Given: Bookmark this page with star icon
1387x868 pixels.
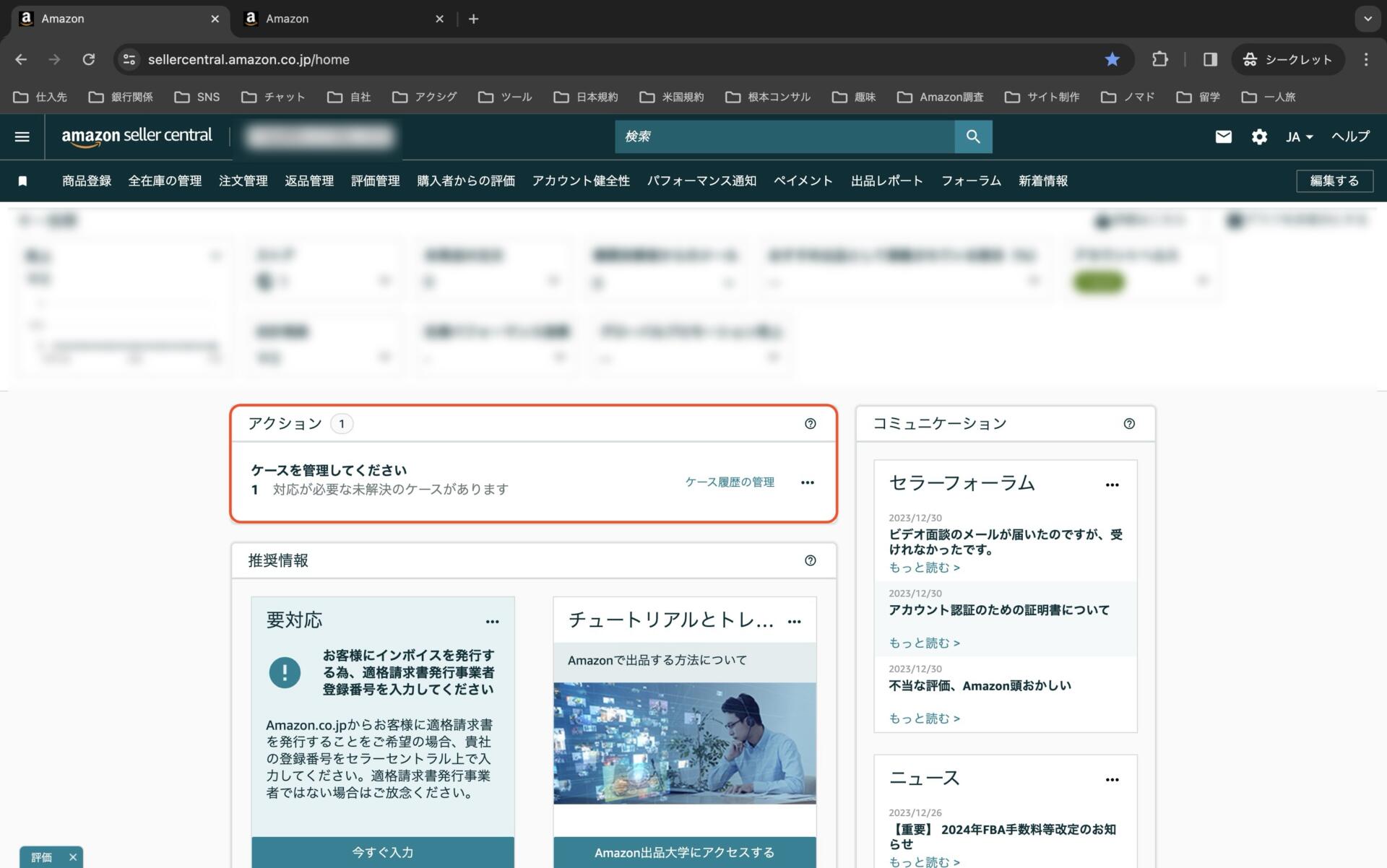Looking at the screenshot, I should [1112, 59].
